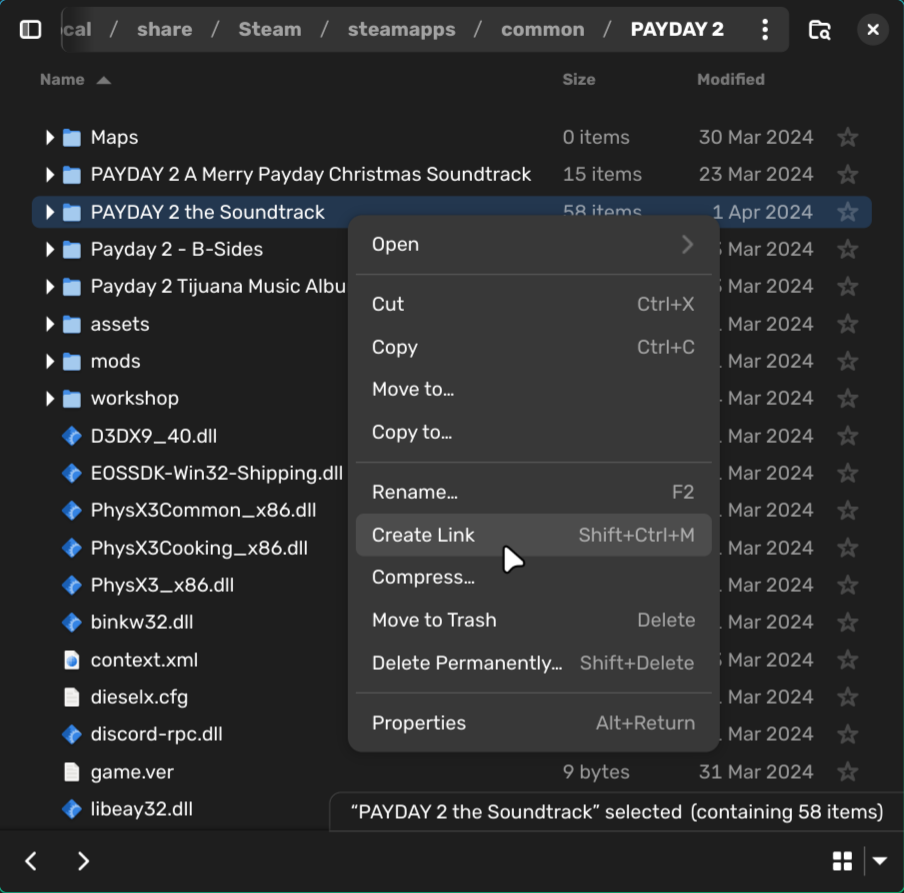Screen dimensions: 904x893
Task: Open the path bar three-dot menu
Action: pos(765,30)
